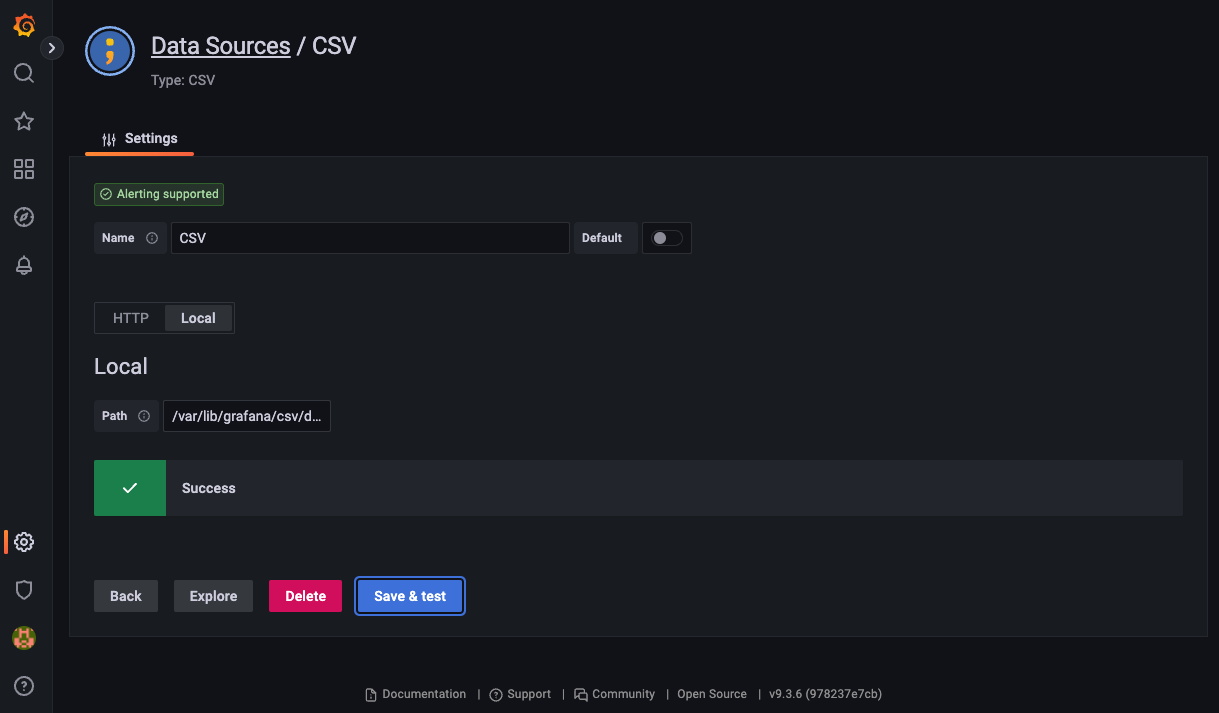The height and width of the screenshot is (713, 1219).
Task: Click the Delete data source button
Action: (305, 595)
